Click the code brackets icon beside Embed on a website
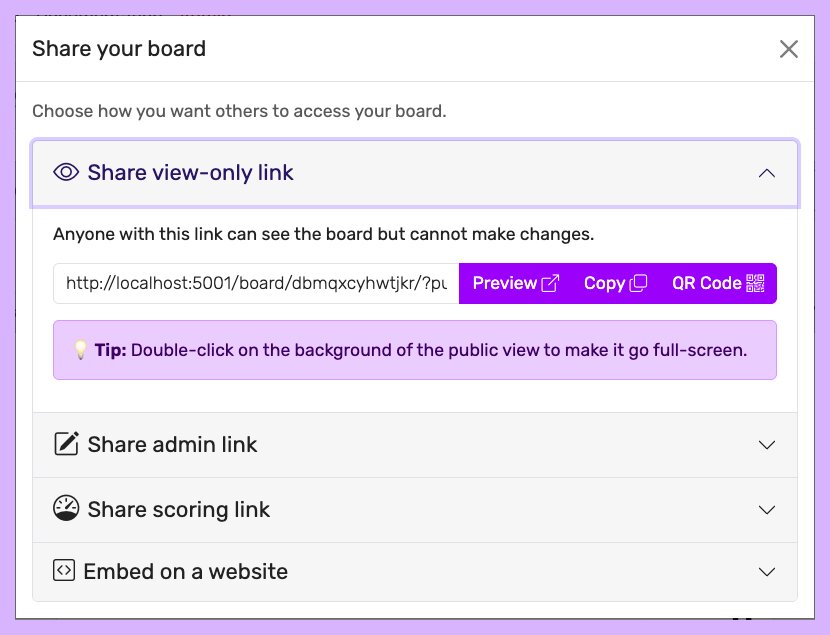Viewport: 830px width, 635px height. point(64,570)
